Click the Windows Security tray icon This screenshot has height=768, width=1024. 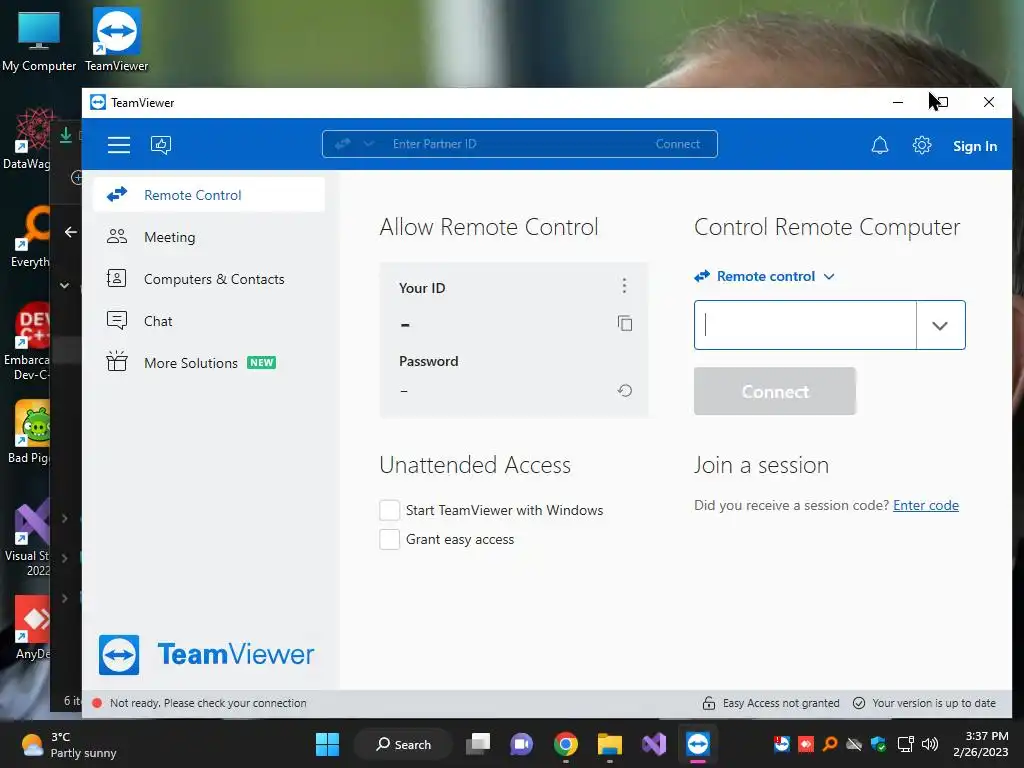click(x=878, y=744)
